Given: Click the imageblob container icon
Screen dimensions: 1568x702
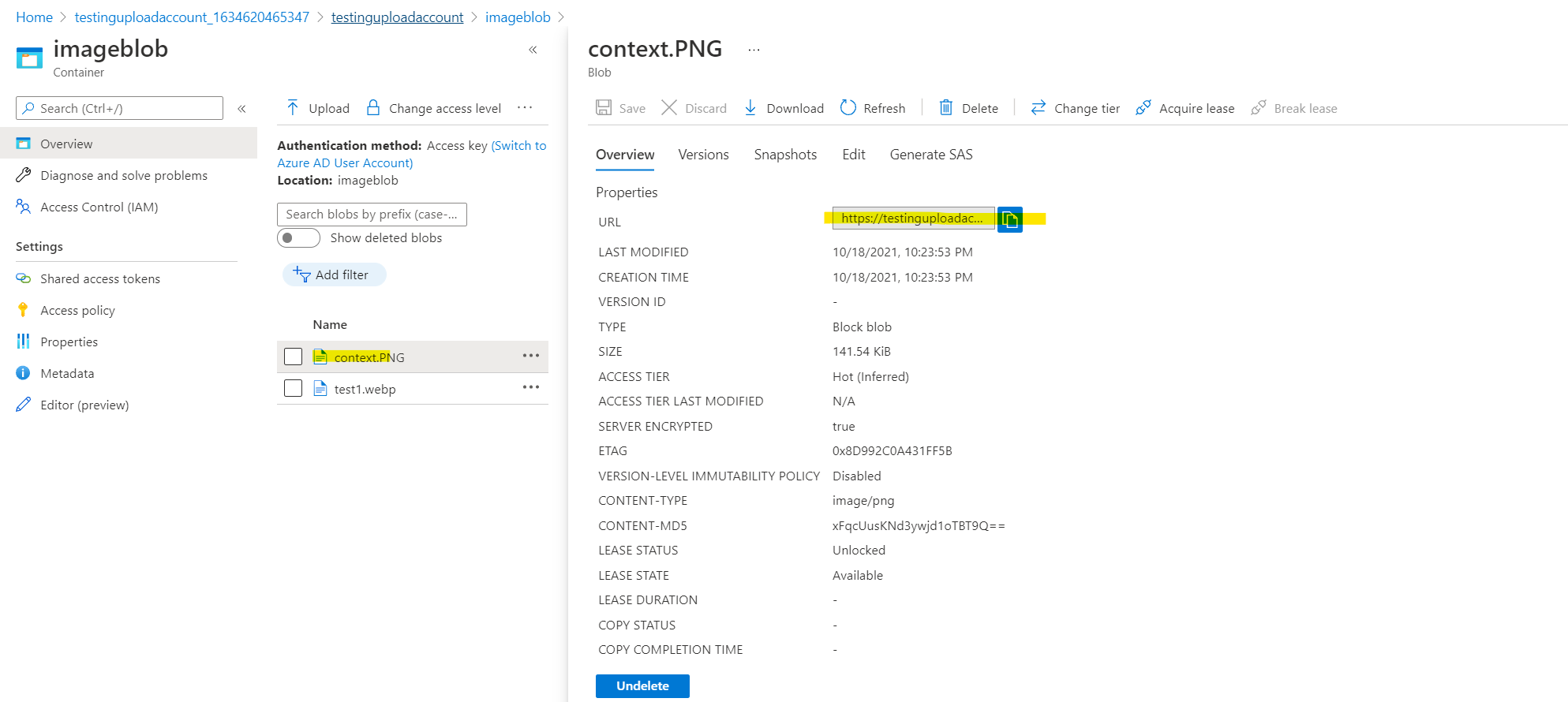Looking at the screenshot, I should point(29,58).
